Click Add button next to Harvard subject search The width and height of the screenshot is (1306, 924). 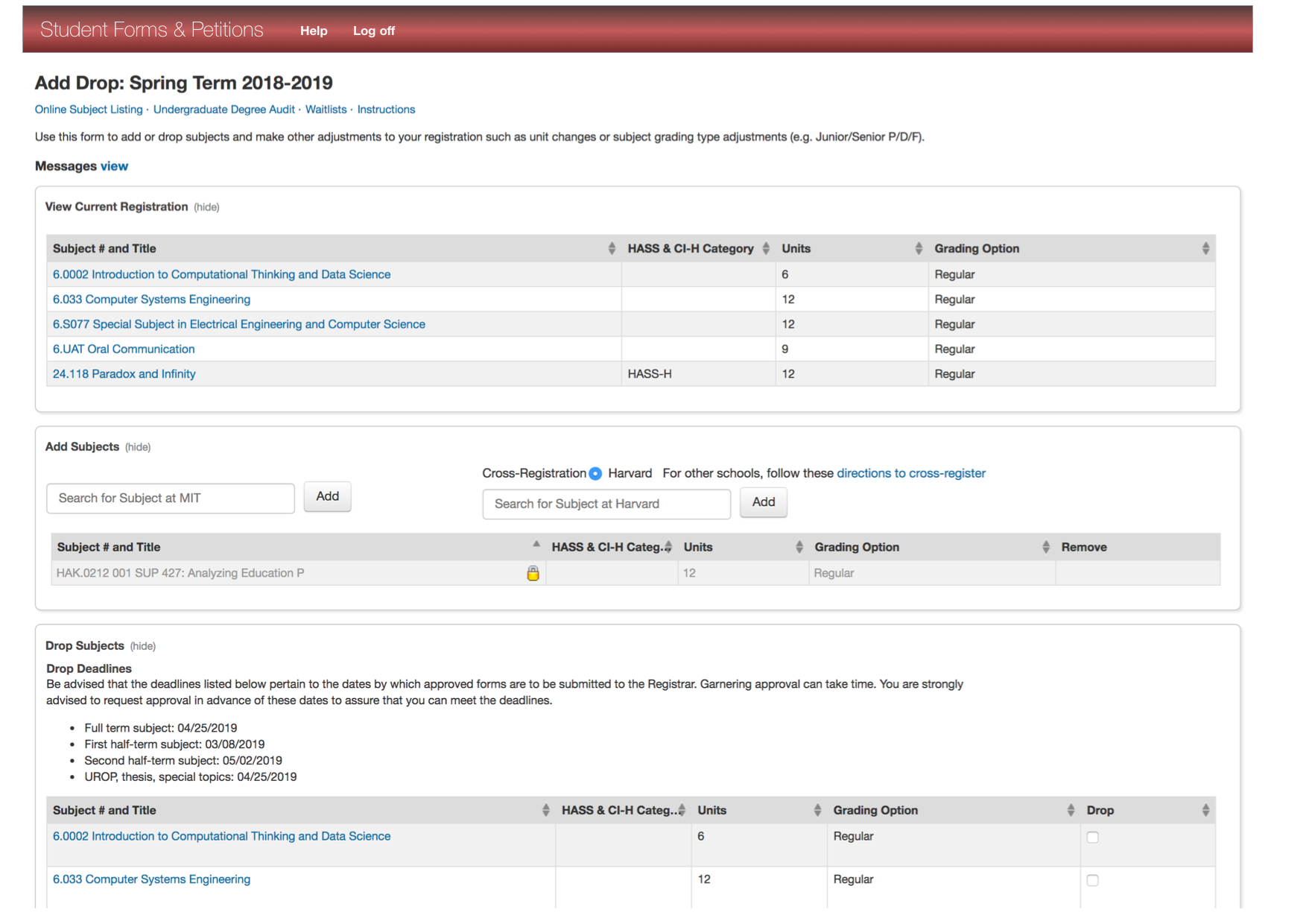point(763,502)
